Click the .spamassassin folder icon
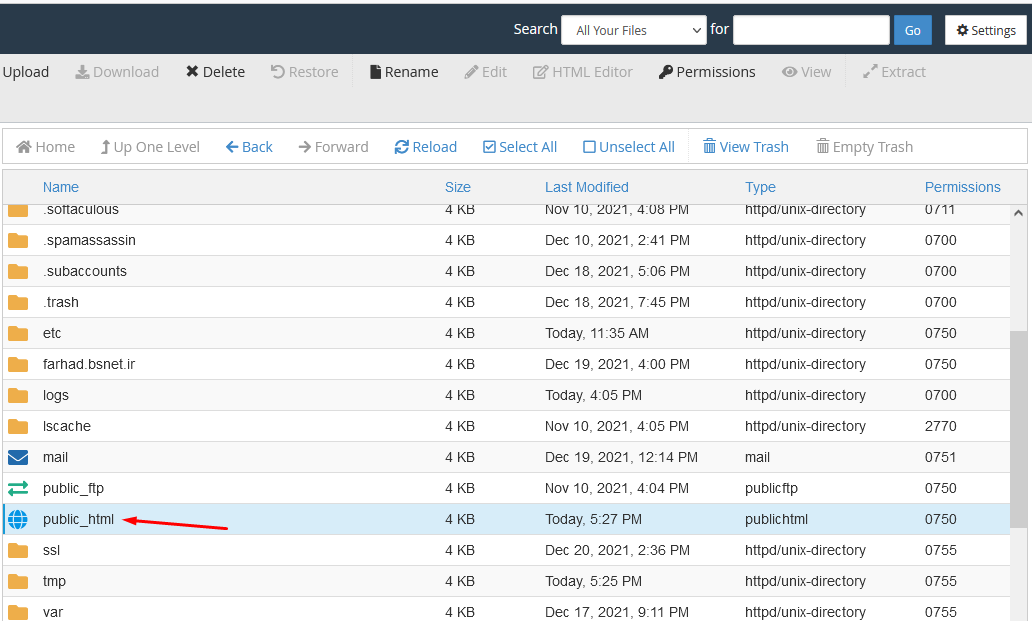This screenshot has width=1032, height=621. point(18,240)
